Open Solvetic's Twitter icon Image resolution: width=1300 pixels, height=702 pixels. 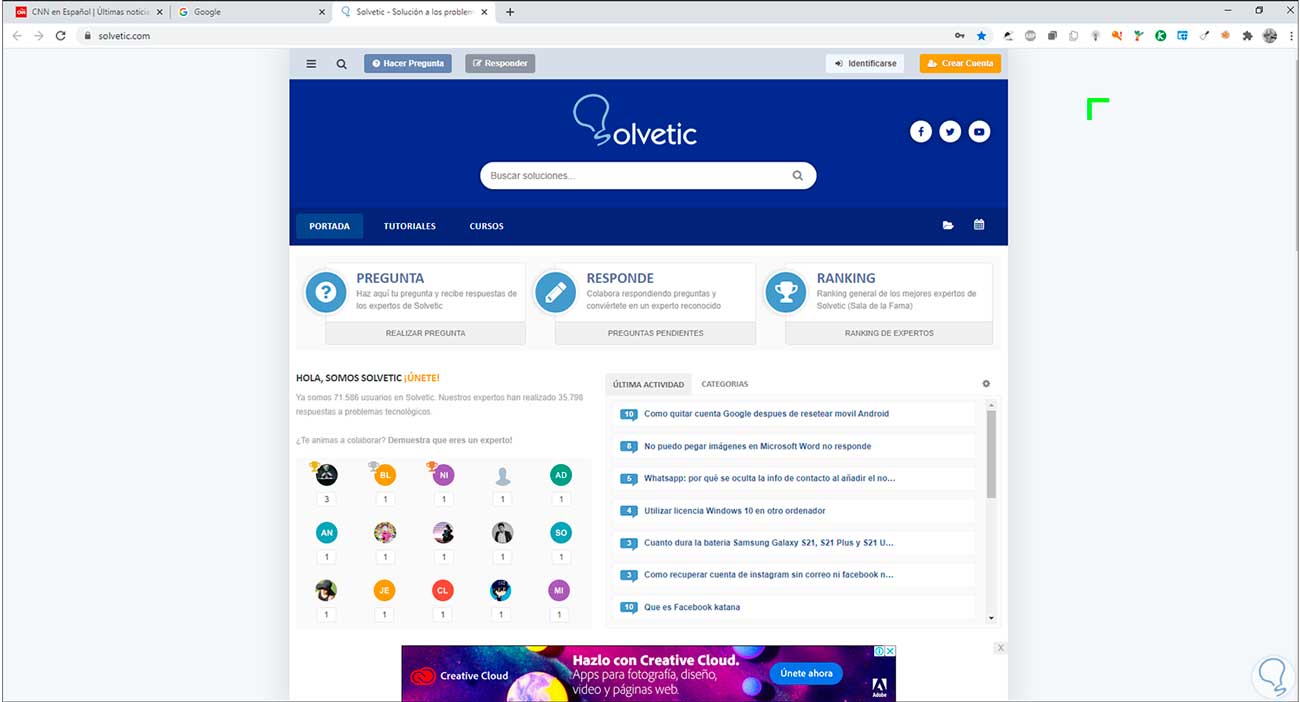click(949, 131)
